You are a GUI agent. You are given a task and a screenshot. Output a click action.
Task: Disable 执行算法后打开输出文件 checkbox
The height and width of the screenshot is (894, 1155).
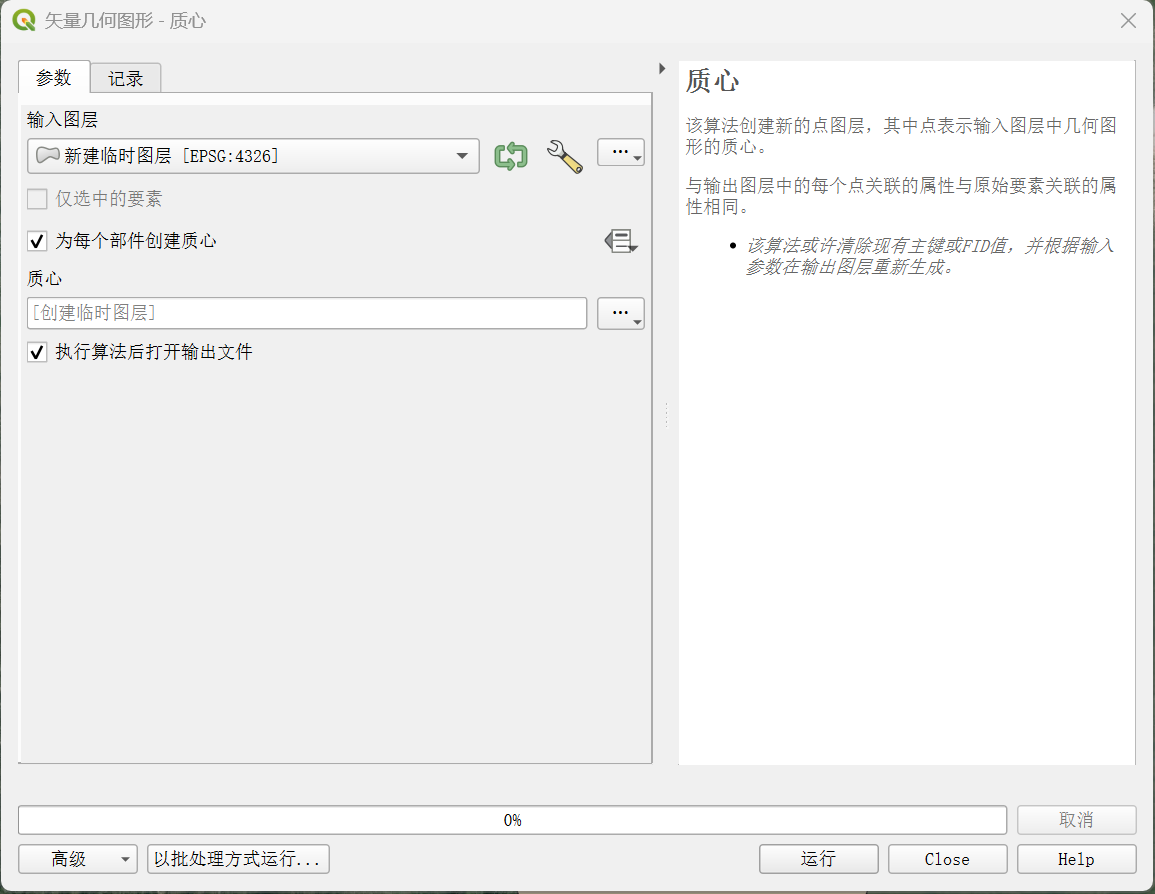(38, 352)
